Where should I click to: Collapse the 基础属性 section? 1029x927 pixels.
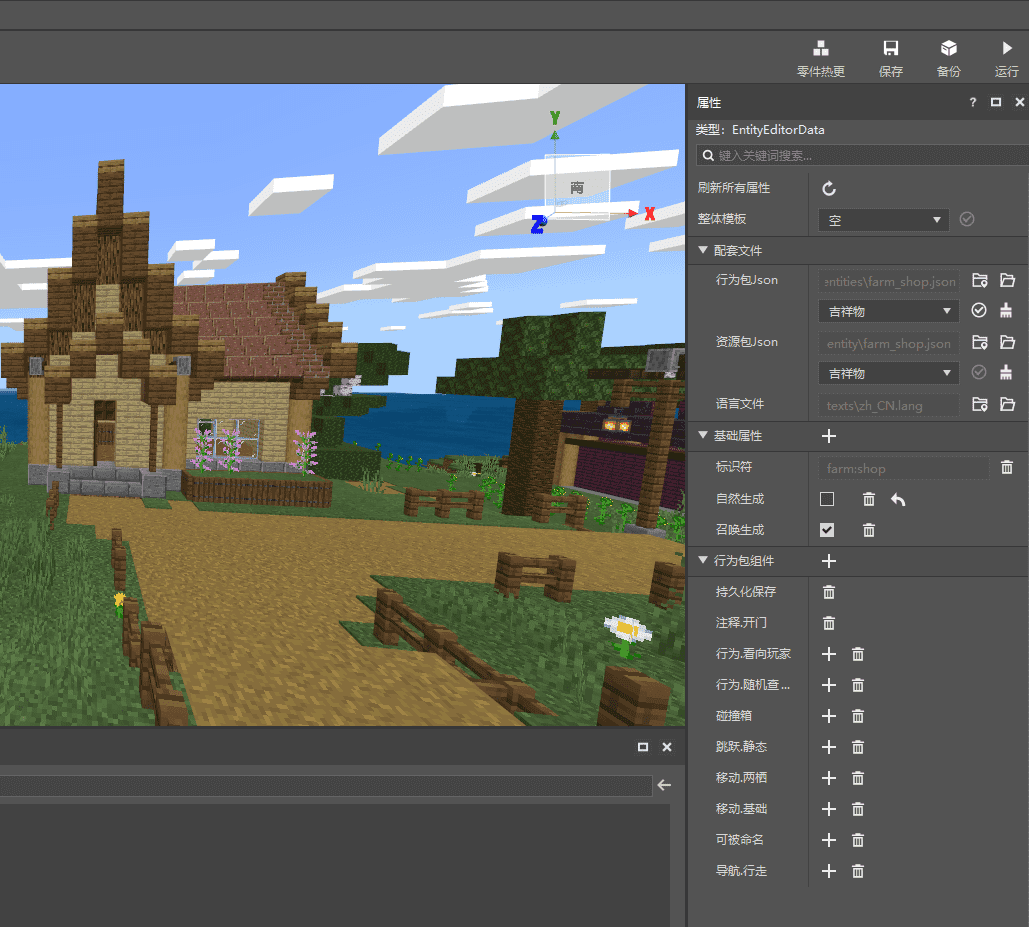click(703, 435)
